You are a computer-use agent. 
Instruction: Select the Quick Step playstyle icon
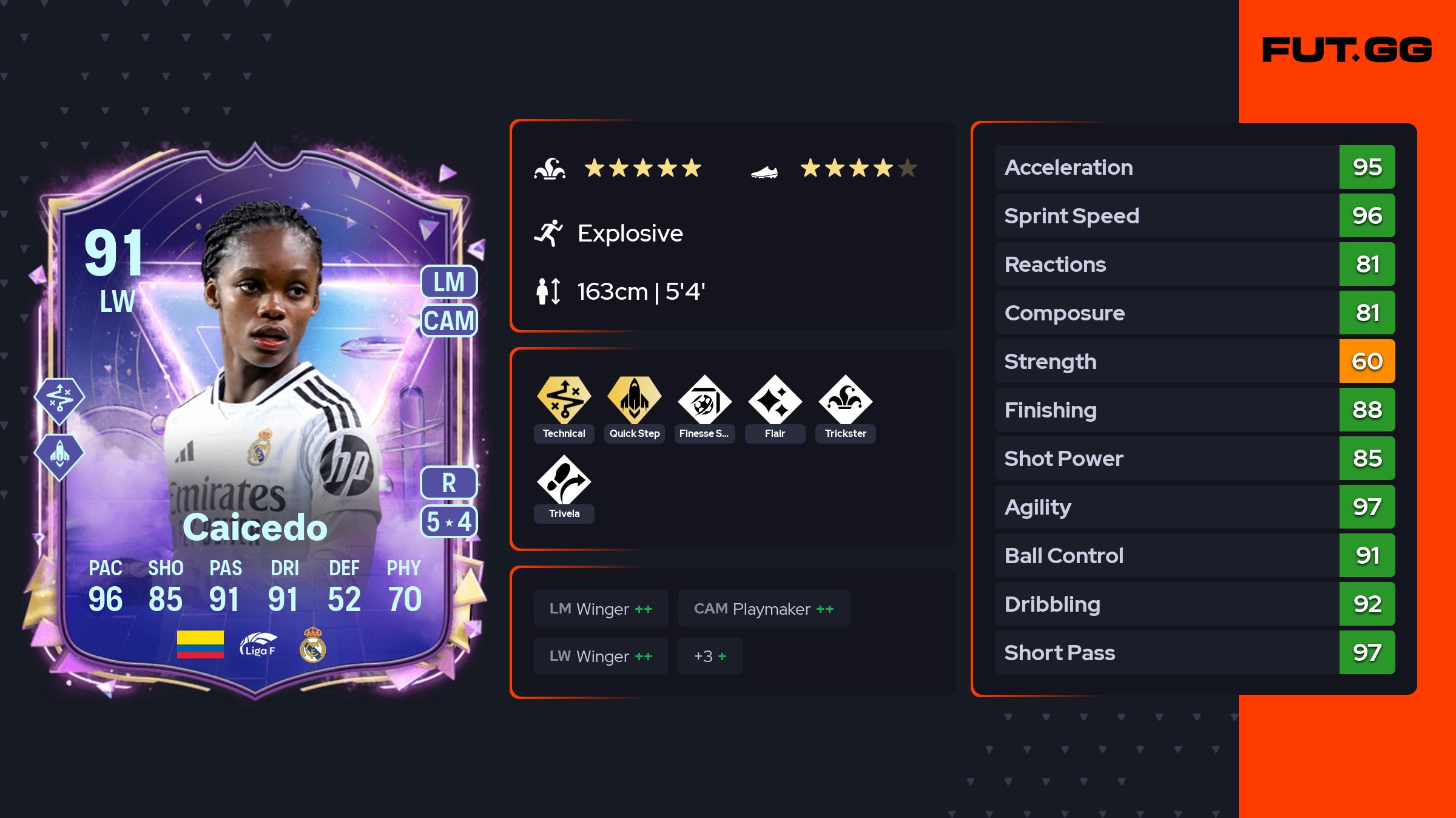pos(634,401)
